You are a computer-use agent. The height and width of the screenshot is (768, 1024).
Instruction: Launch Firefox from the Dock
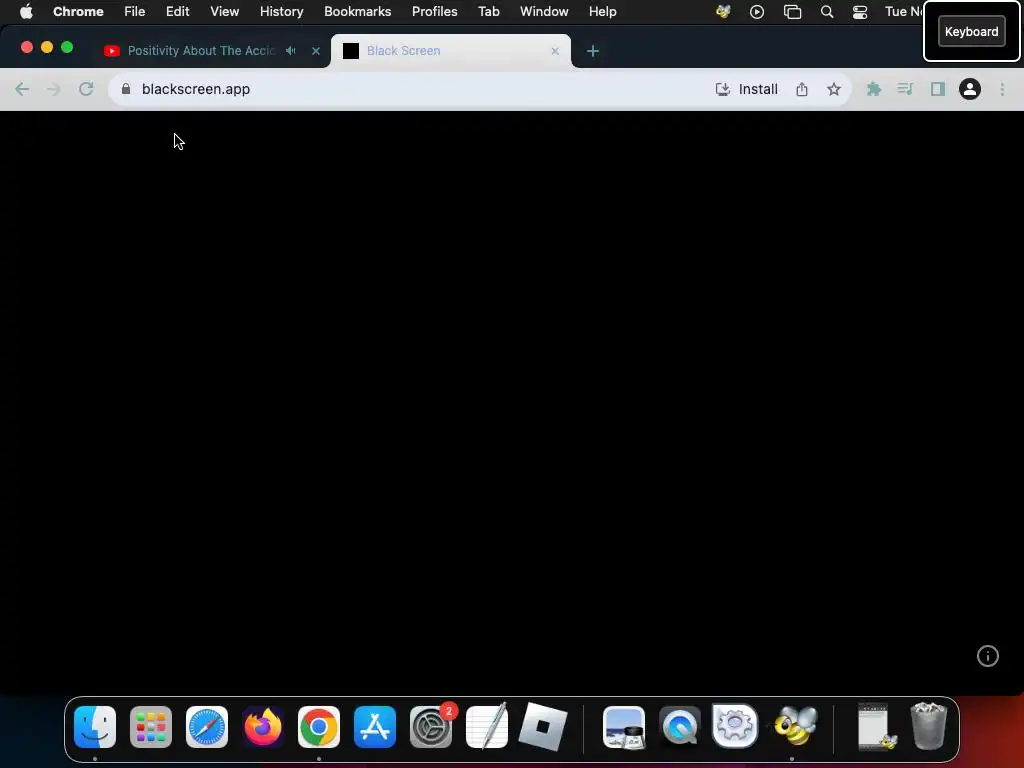coord(263,726)
